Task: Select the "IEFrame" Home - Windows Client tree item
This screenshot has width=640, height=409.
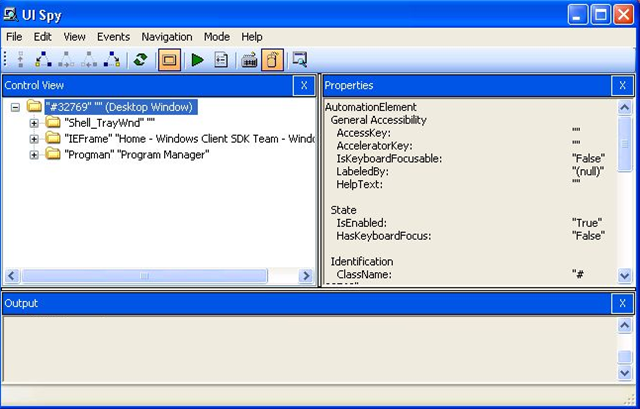Action: (190, 139)
